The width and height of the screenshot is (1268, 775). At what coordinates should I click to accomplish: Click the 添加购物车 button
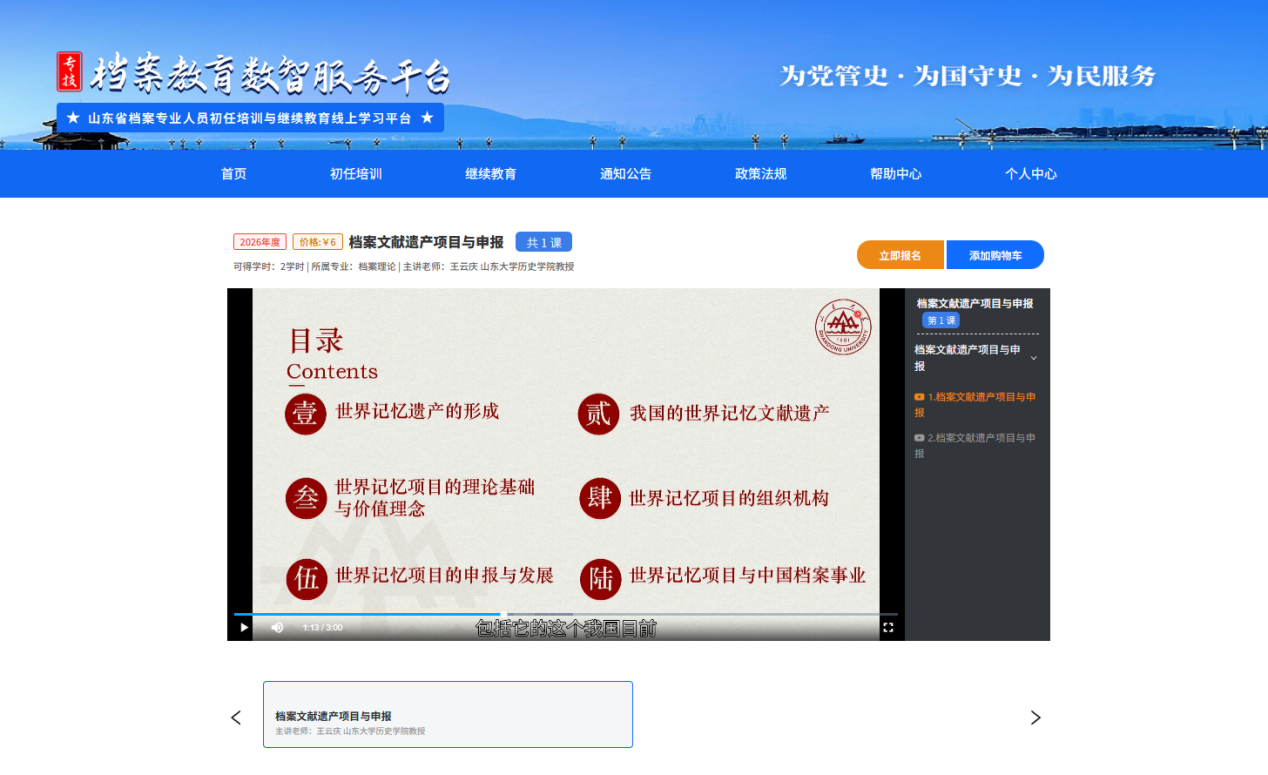coord(995,255)
